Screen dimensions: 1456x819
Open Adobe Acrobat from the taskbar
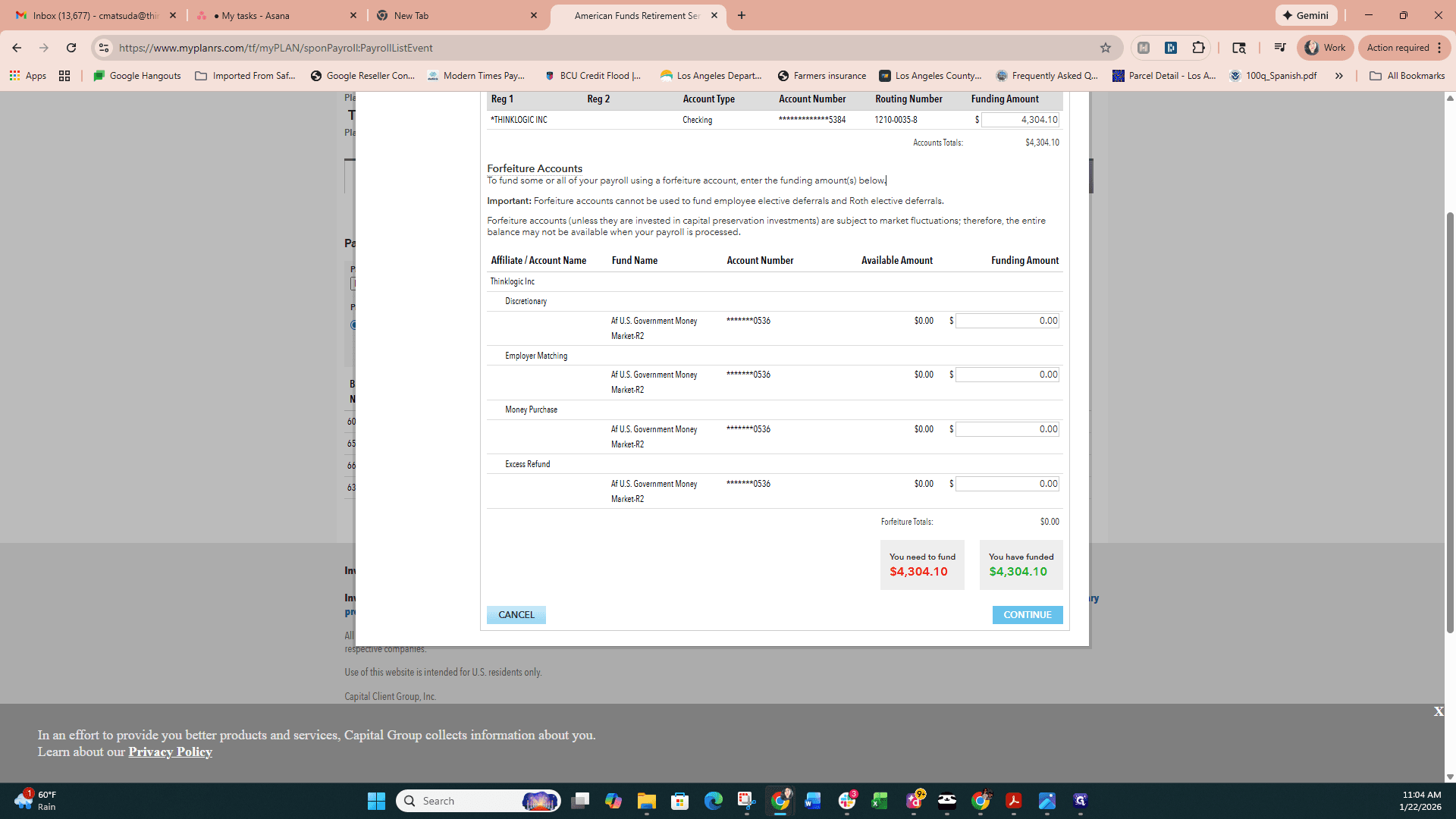(x=1013, y=801)
